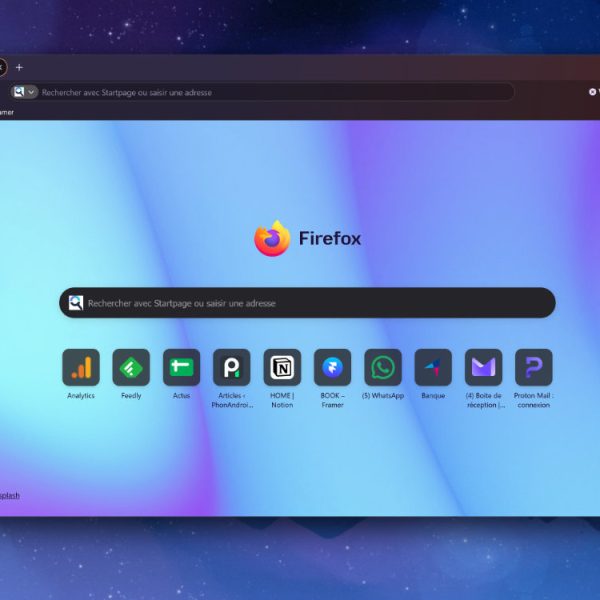Screen dimensions: 600x600
Task: Click the '(5) WhatsApp' label
Action: (x=383, y=396)
